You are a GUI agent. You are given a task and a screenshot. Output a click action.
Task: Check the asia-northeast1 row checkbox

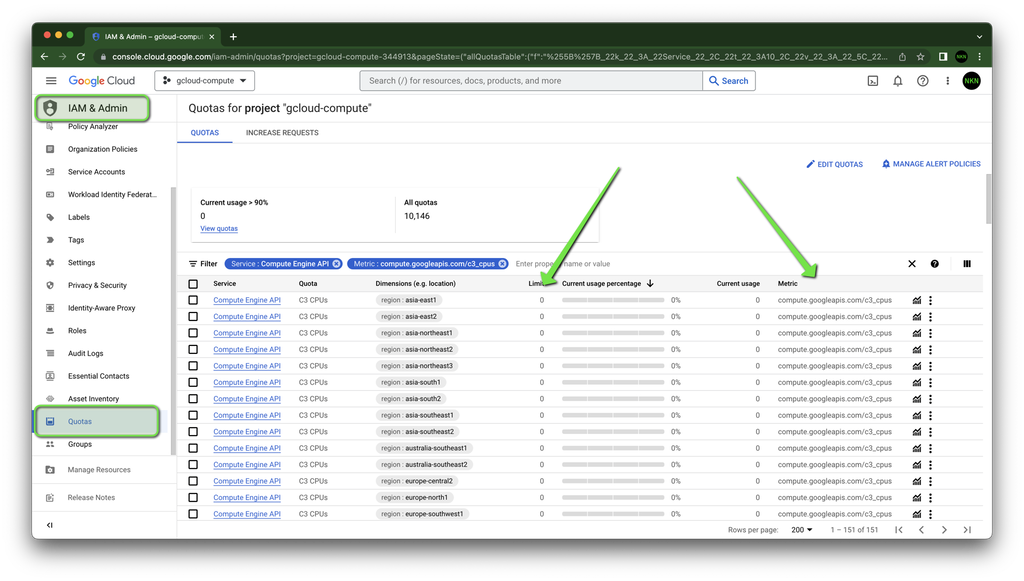tap(193, 333)
